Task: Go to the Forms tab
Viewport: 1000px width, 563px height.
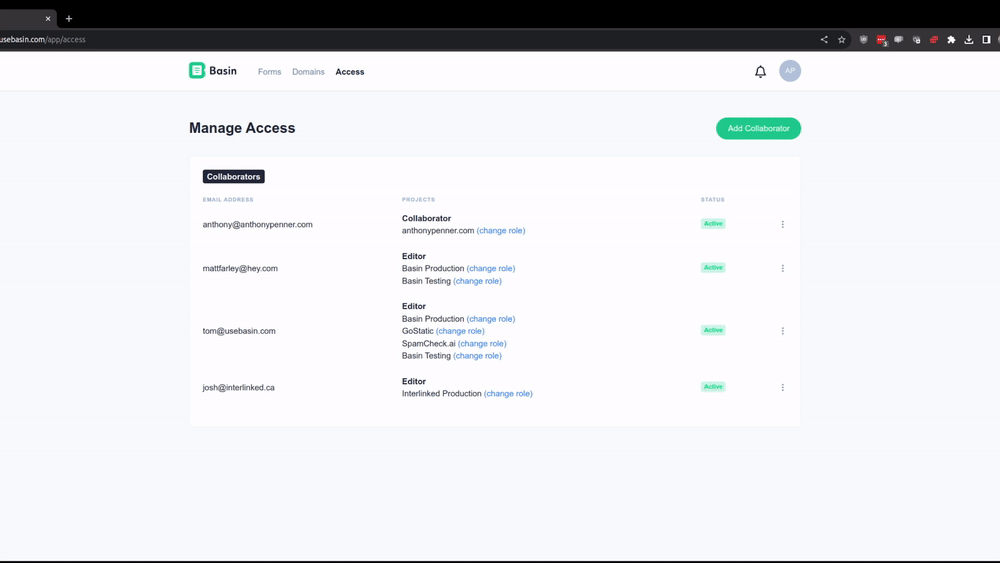Action: 269,72
